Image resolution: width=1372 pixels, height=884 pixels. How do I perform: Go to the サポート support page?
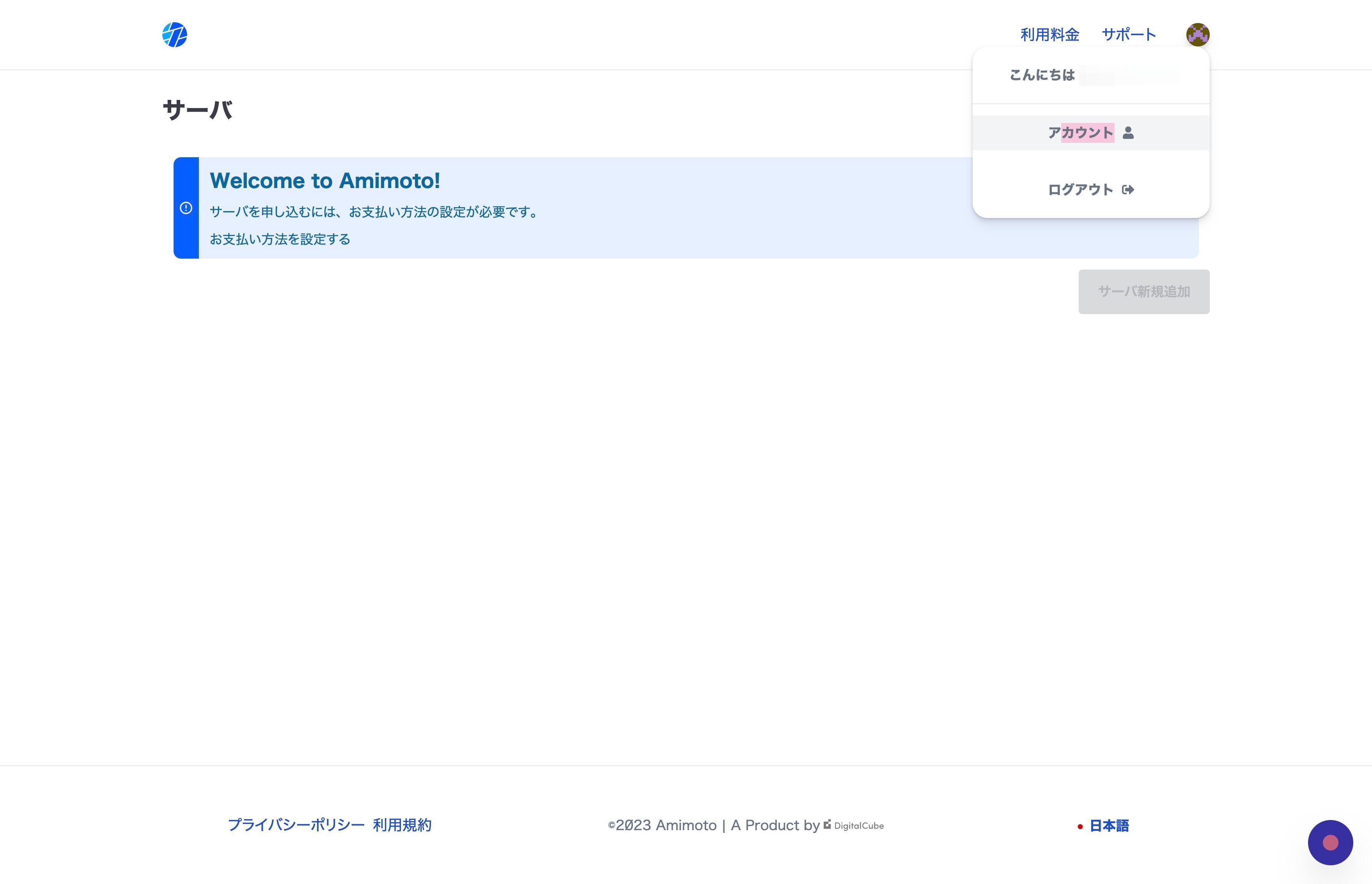1129,34
